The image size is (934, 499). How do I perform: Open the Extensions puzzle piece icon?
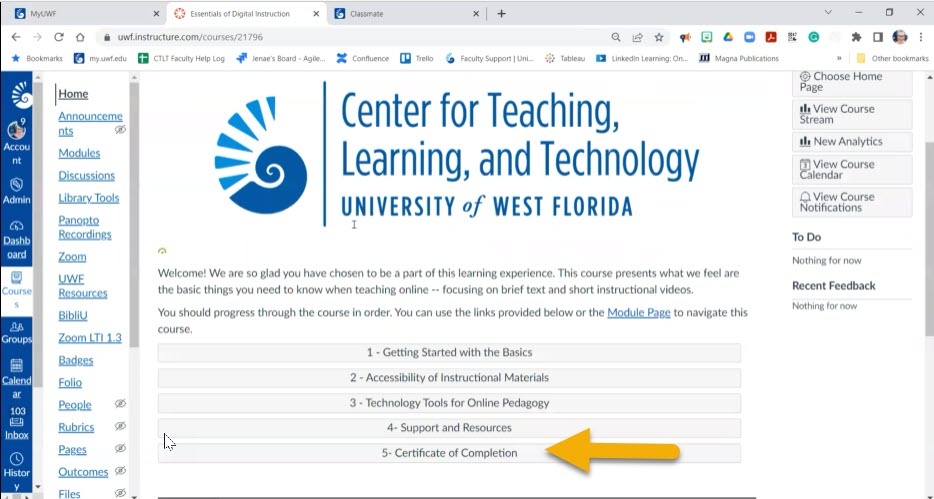[857, 37]
